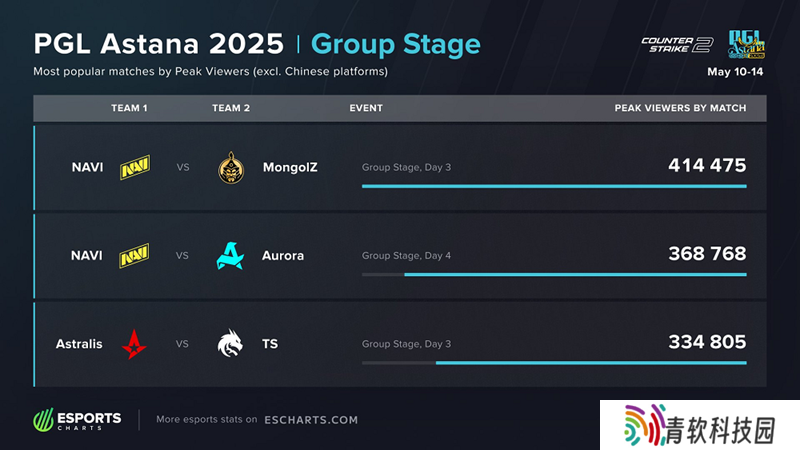
Task: Click the Team Spirit dragon logo
Action: 230,344
